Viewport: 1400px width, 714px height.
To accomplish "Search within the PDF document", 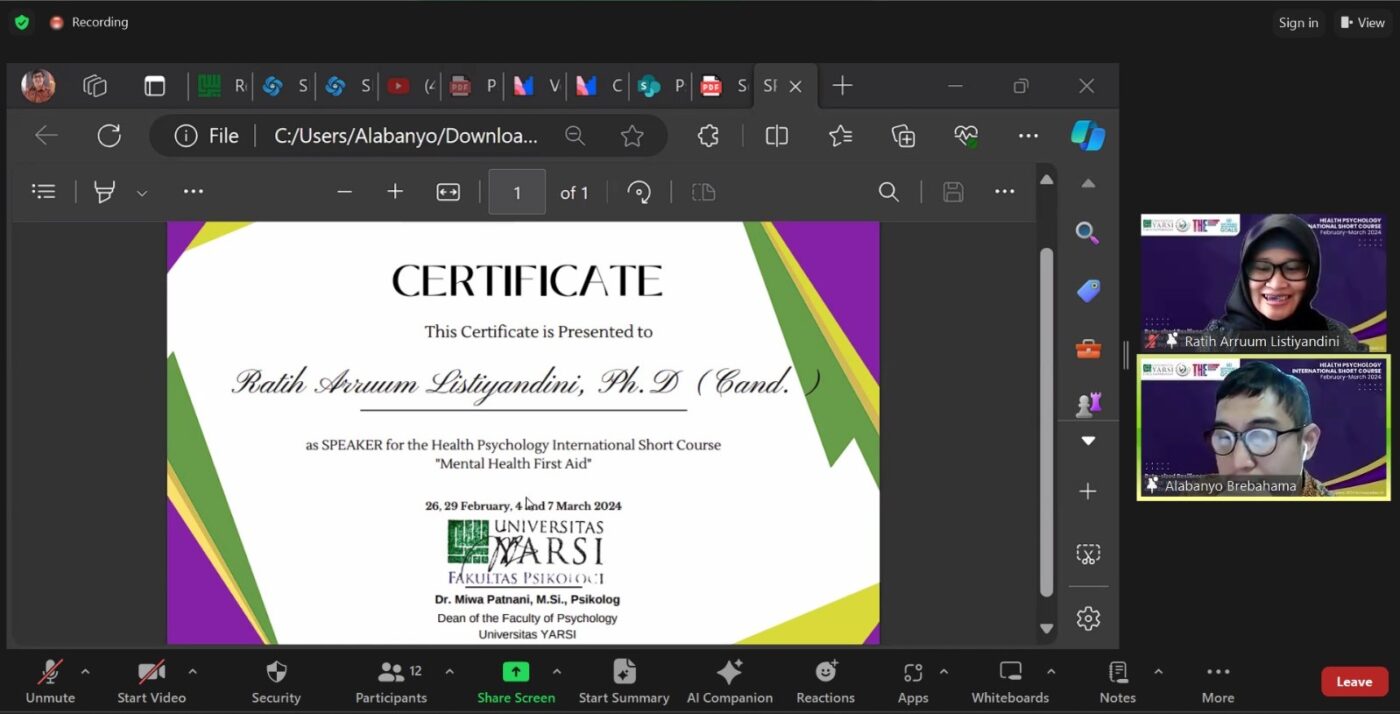I will (888, 192).
